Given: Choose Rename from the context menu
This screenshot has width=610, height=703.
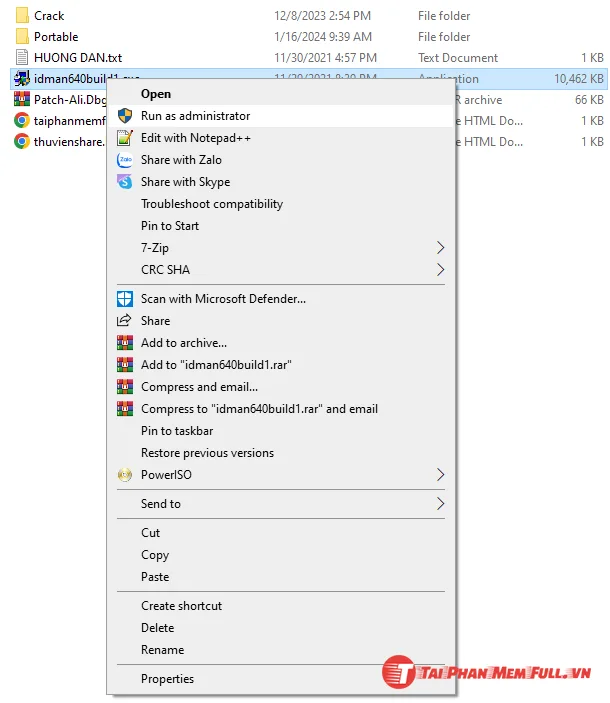Looking at the screenshot, I should 281,650.
